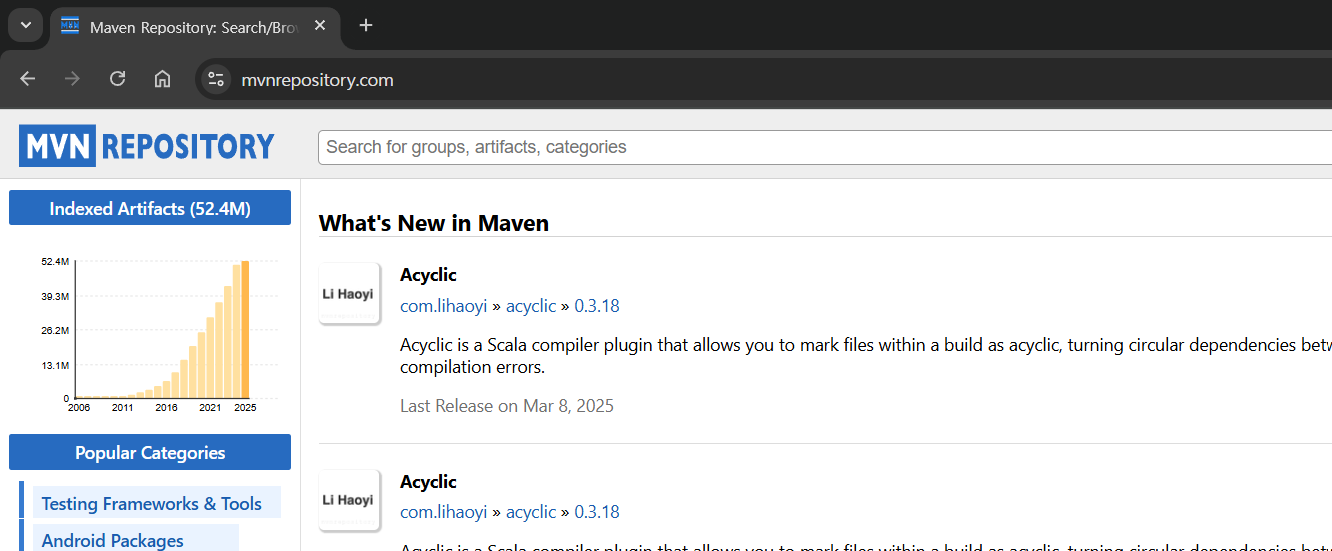
Task: Click the Maven tab favicon
Action: point(70,26)
